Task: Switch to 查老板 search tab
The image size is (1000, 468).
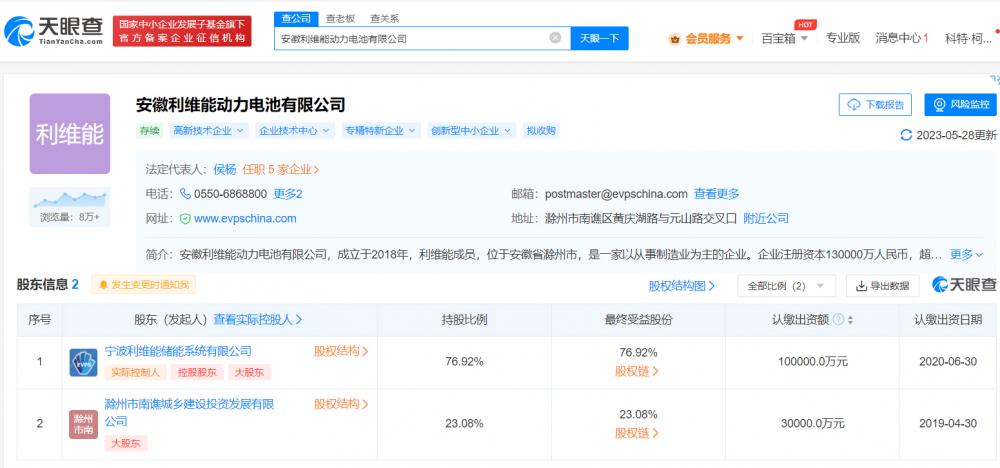Action: point(340,18)
